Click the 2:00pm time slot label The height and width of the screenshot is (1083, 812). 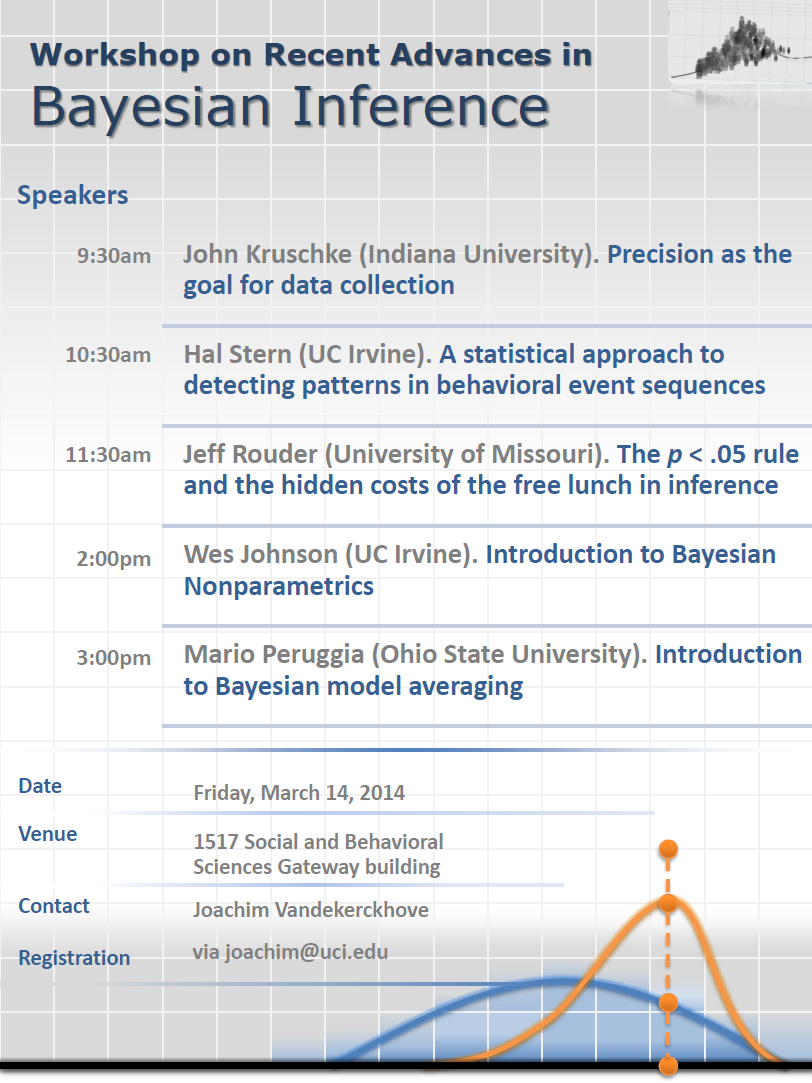point(113,558)
